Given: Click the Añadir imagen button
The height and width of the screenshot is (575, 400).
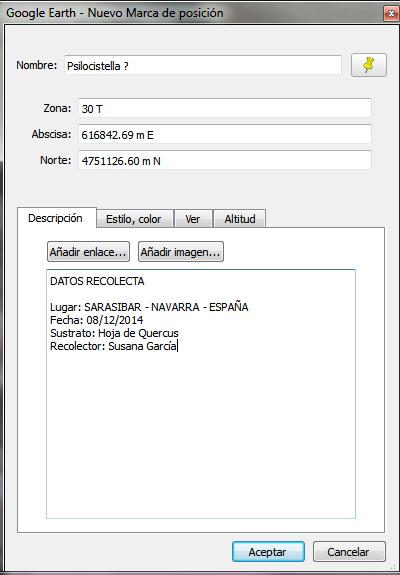Looking at the screenshot, I should (x=181, y=252).
